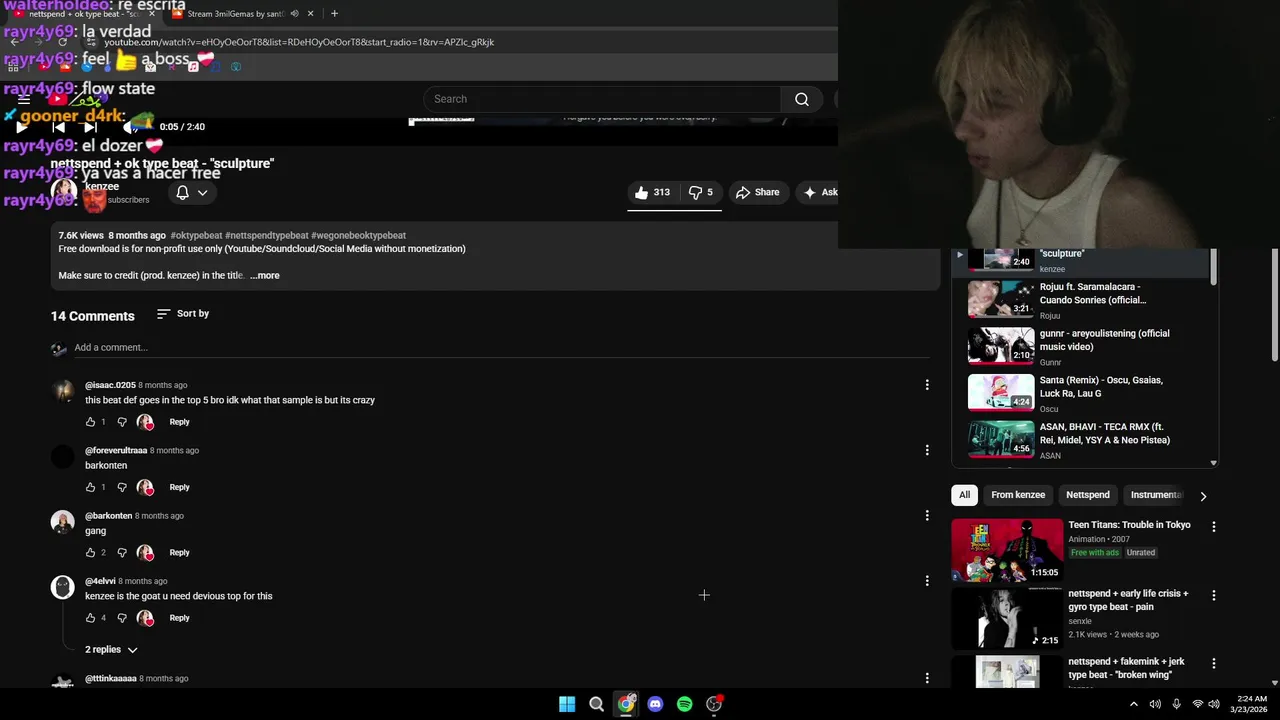This screenshot has width=1280, height=720.
Task: Select the From kenzee chip
Action: pos(1018,495)
